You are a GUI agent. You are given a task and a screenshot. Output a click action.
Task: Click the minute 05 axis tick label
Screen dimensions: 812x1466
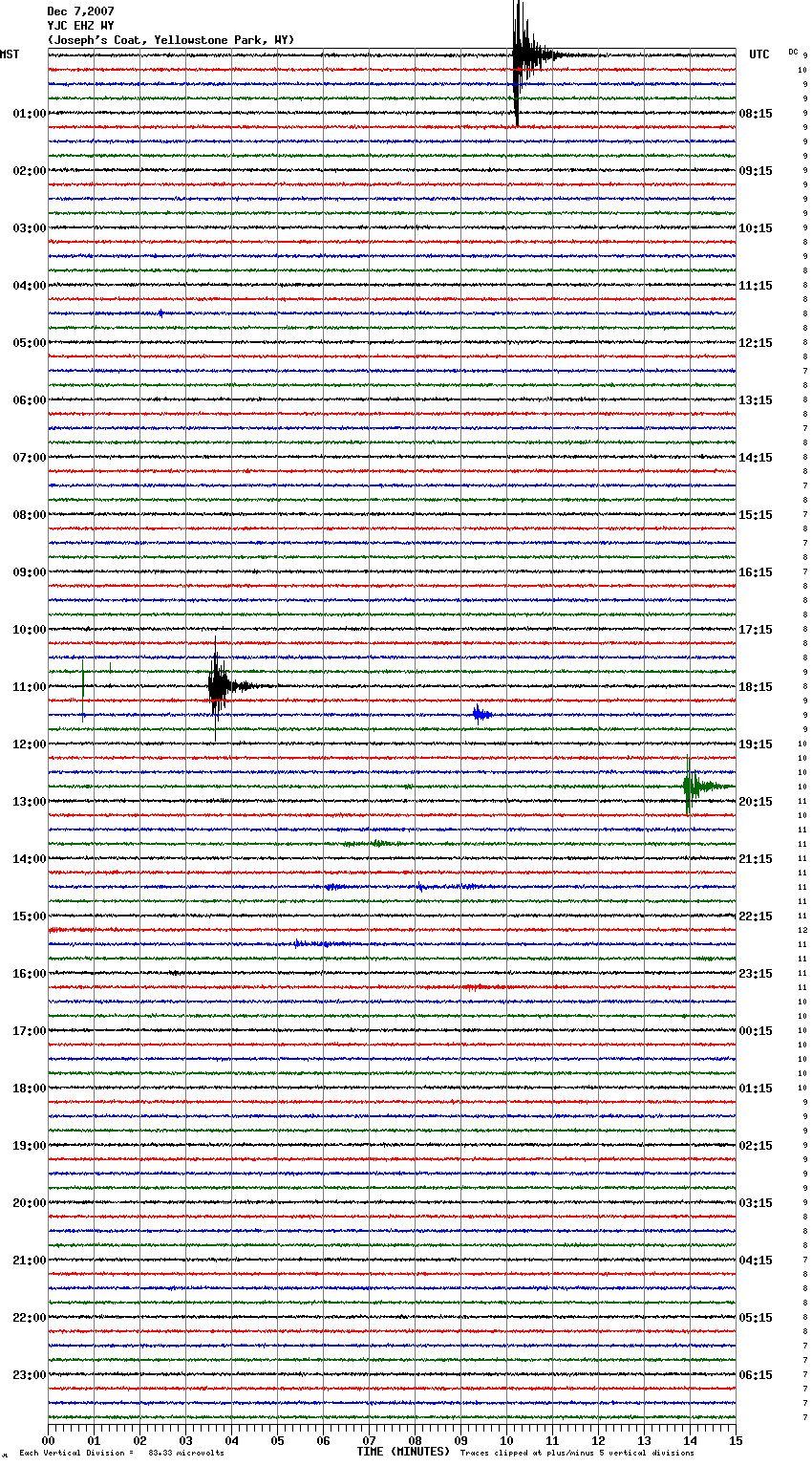click(x=277, y=1440)
